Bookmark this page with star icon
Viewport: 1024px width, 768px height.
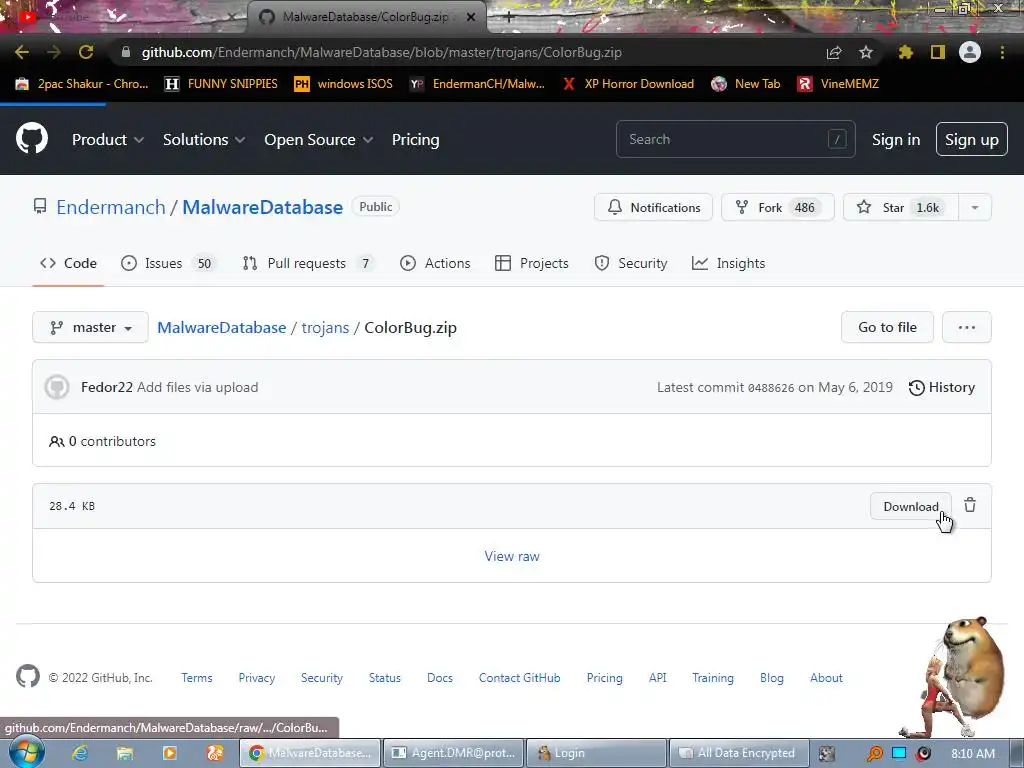(865, 52)
